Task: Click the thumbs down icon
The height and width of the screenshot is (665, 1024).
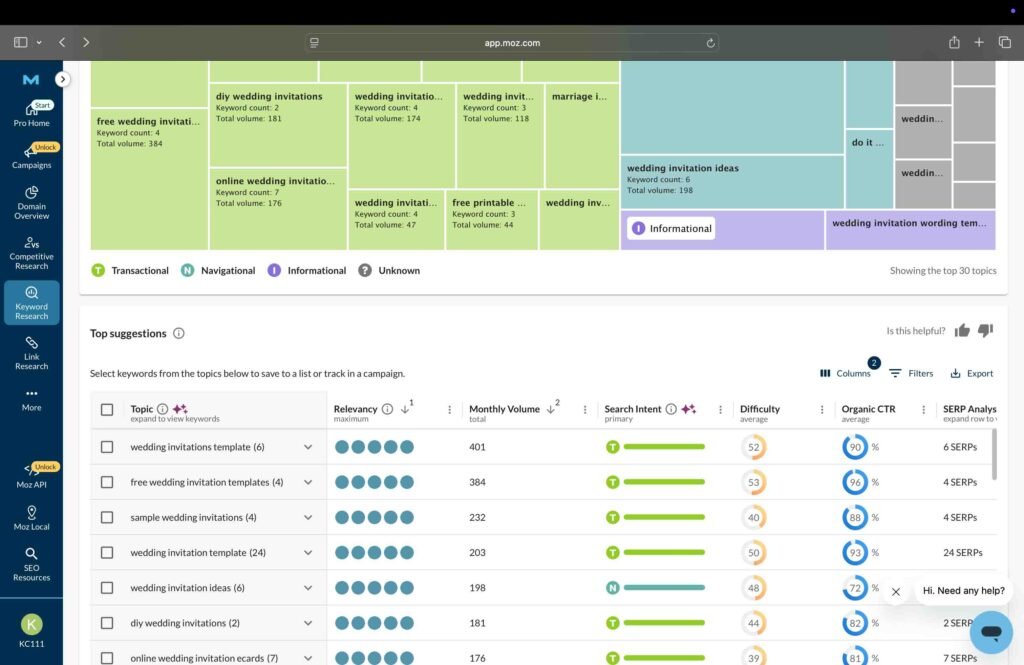Action: click(985, 331)
